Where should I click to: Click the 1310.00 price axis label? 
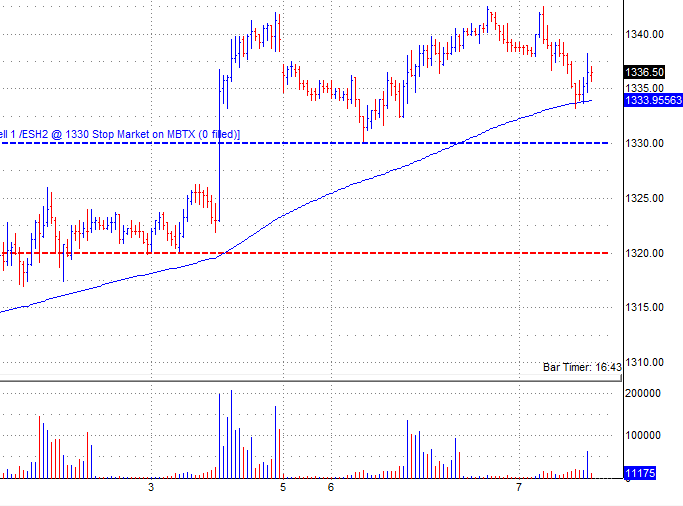coord(644,362)
